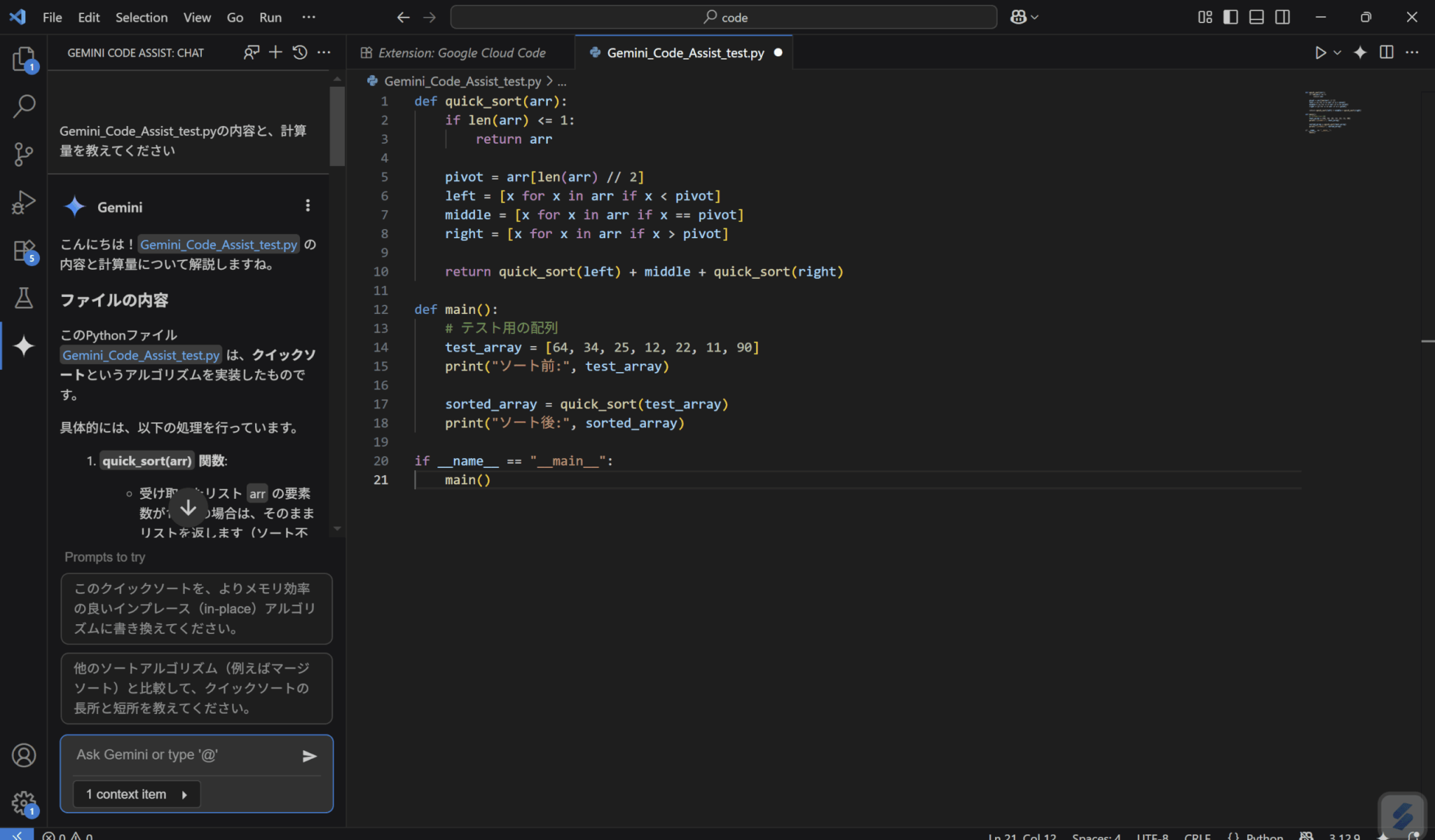This screenshot has height=840, width=1435.
Task: Open the Manage gear icon
Action: pyautogui.click(x=24, y=802)
